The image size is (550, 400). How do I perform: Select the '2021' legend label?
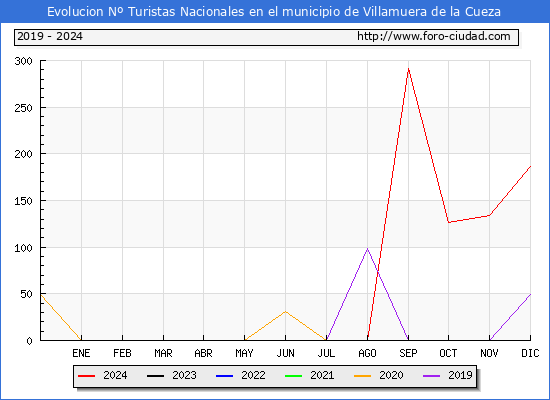click(322, 375)
